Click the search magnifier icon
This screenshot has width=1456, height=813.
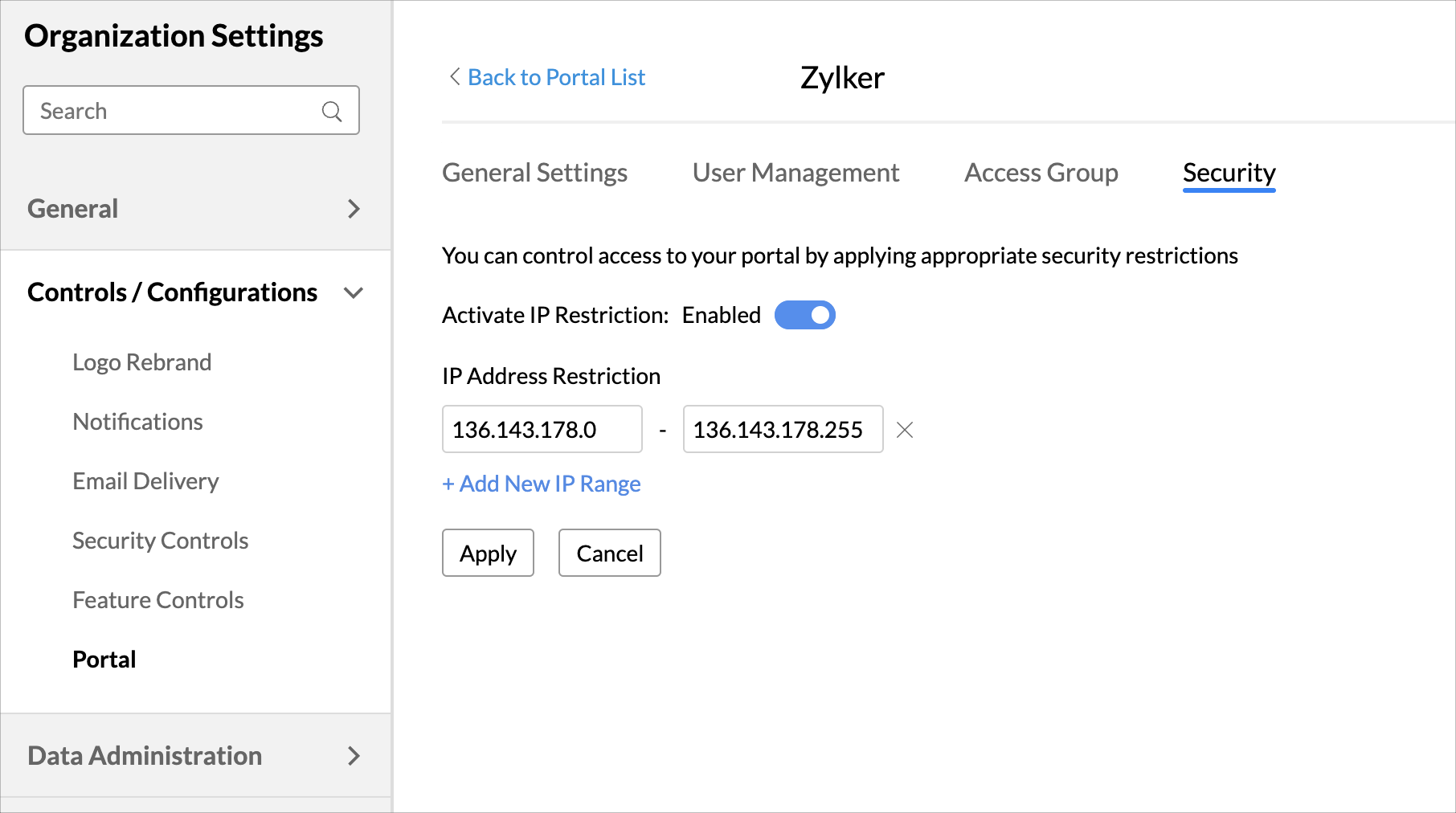[332, 111]
